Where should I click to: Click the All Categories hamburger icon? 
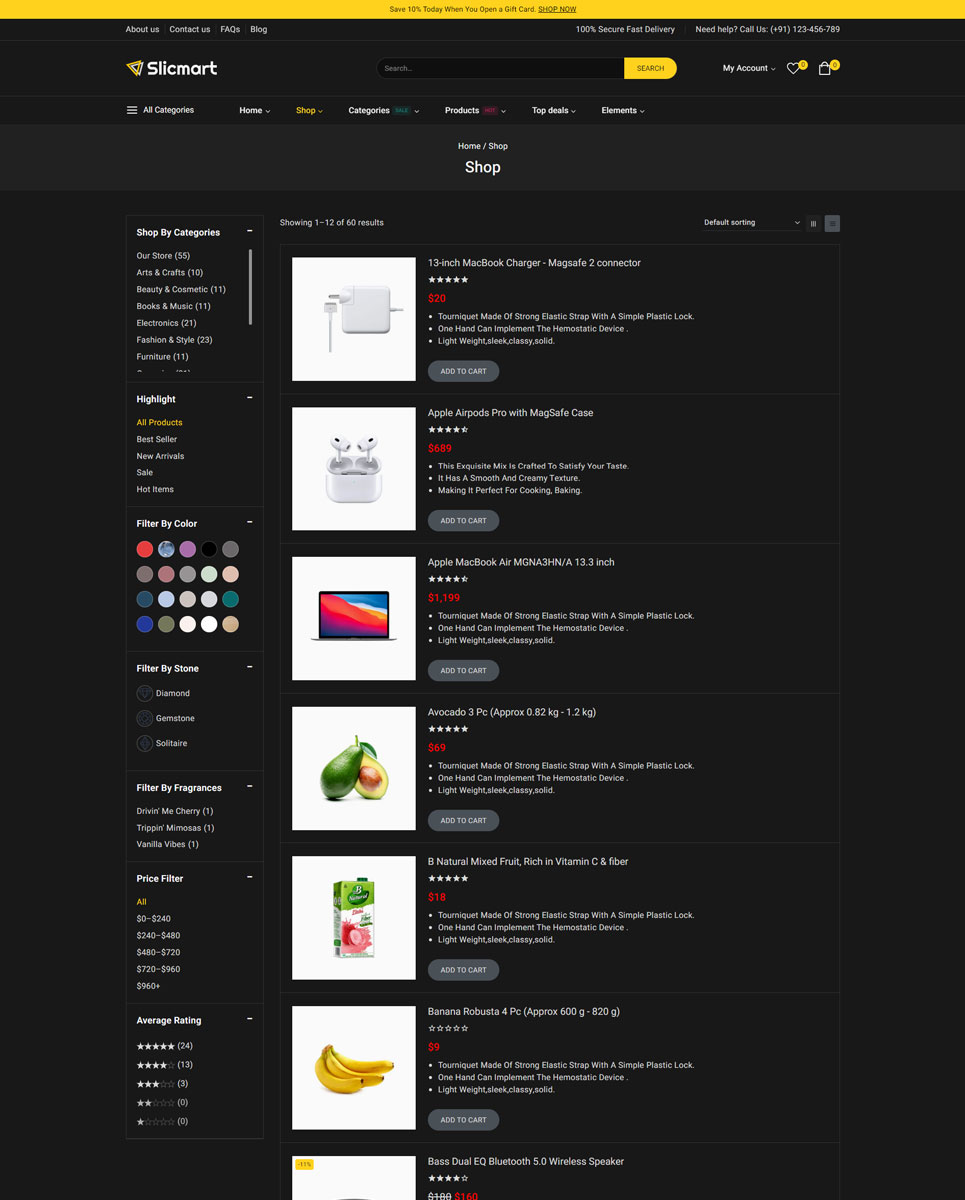(132, 110)
